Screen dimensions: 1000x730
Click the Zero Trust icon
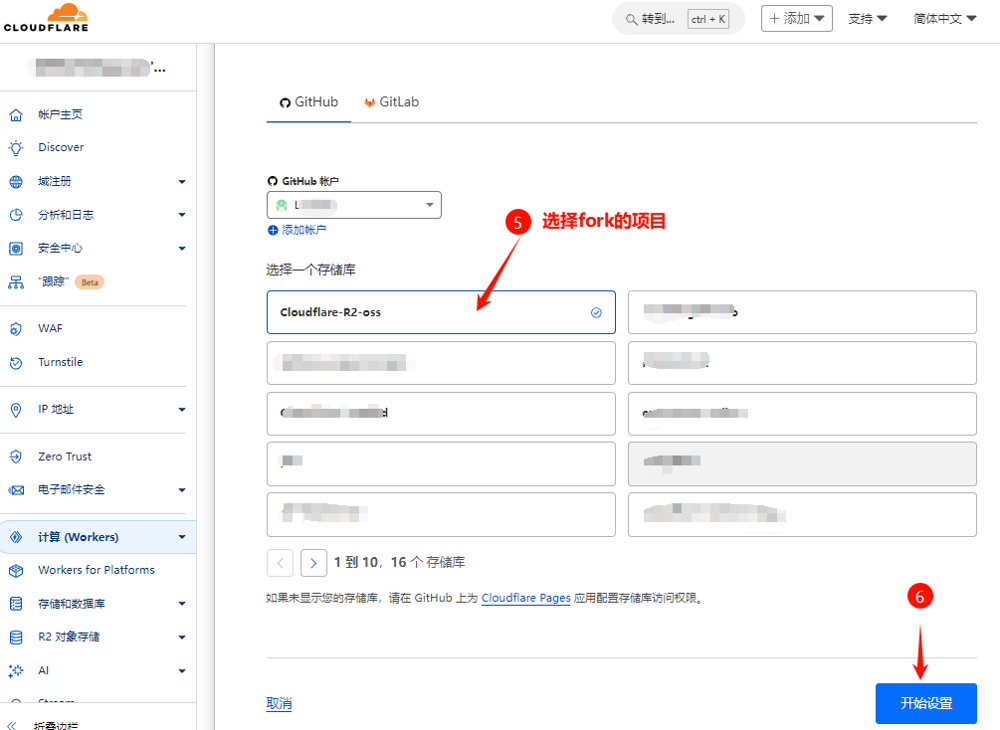coord(16,457)
